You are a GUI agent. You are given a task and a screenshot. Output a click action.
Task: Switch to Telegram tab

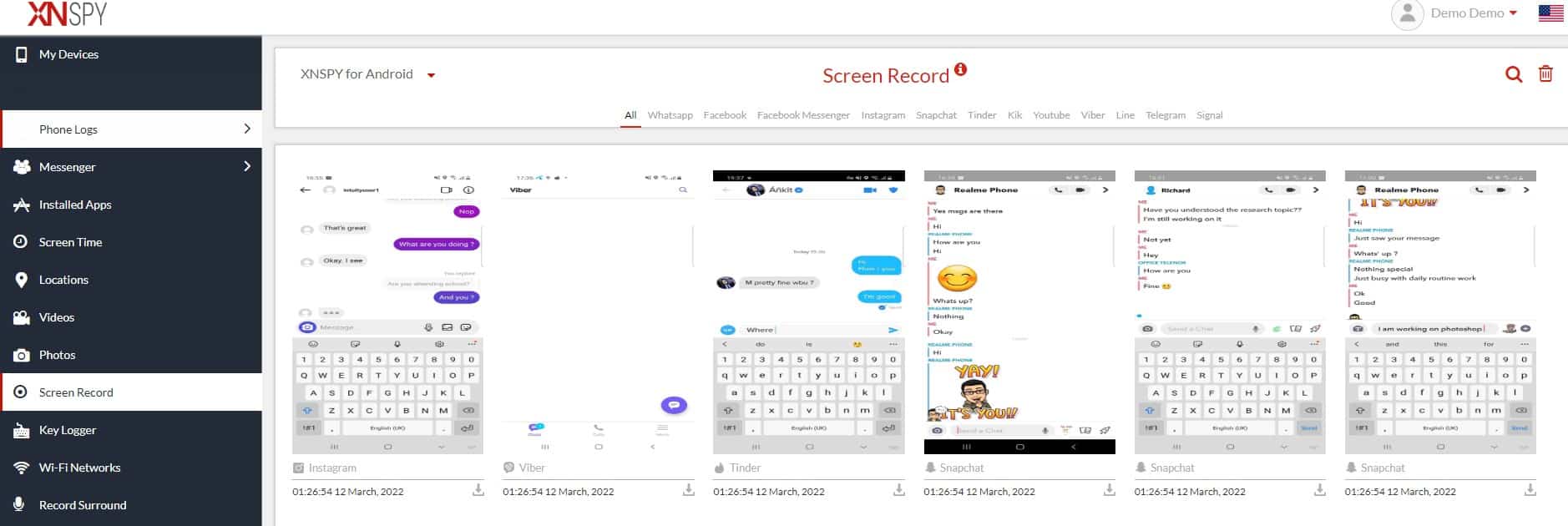pyautogui.click(x=1166, y=115)
